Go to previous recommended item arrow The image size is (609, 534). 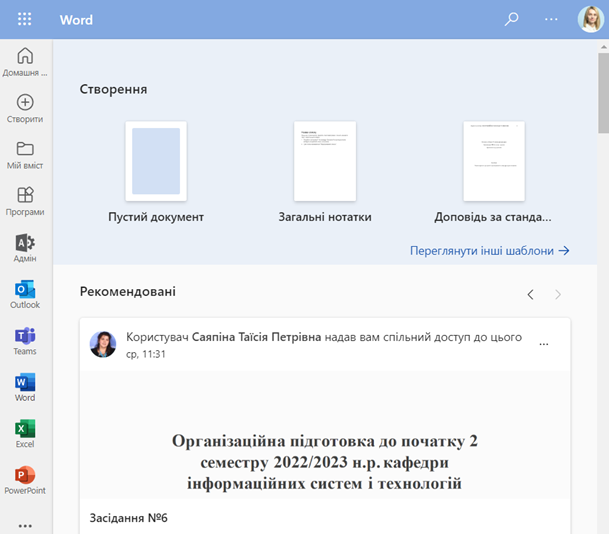tap(530, 294)
